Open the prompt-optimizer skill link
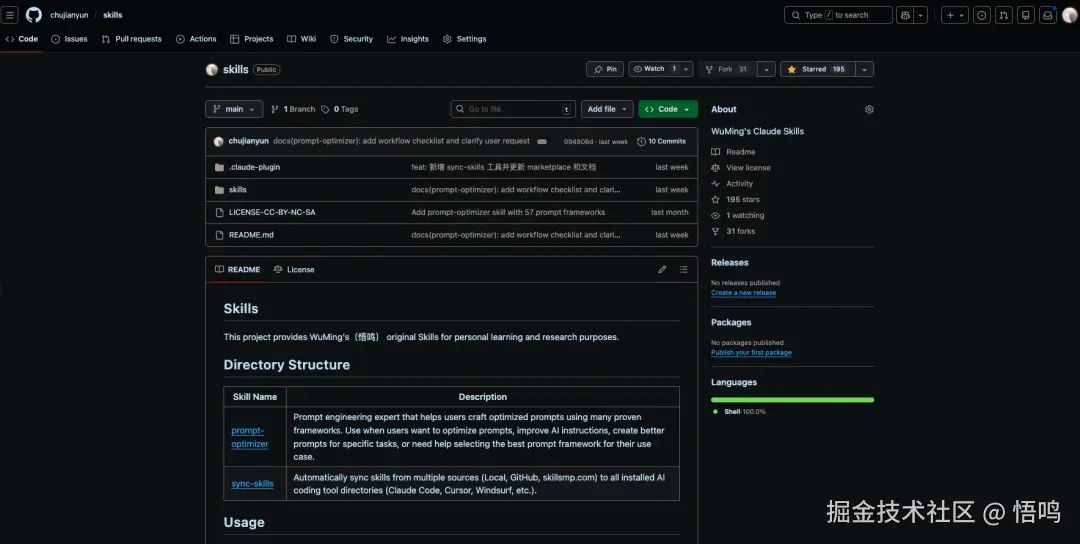The width and height of the screenshot is (1080, 544). (250, 437)
